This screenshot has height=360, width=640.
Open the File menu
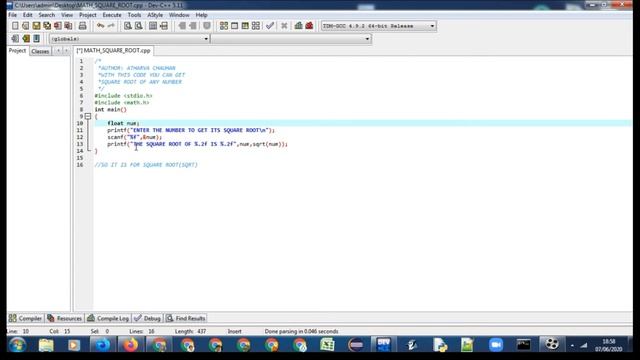pyautogui.click(x=13, y=15)
